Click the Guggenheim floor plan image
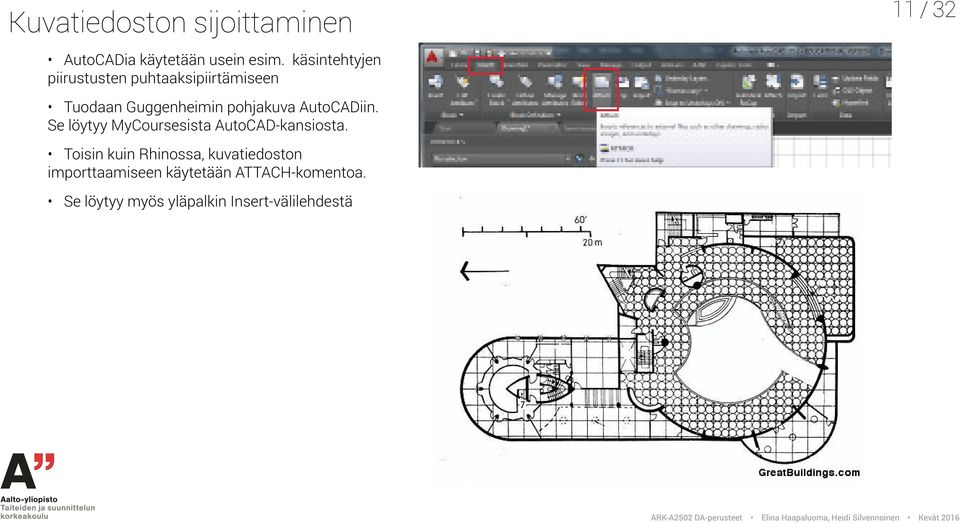Viewport: 960px width, 523px height. click(656, 337)
